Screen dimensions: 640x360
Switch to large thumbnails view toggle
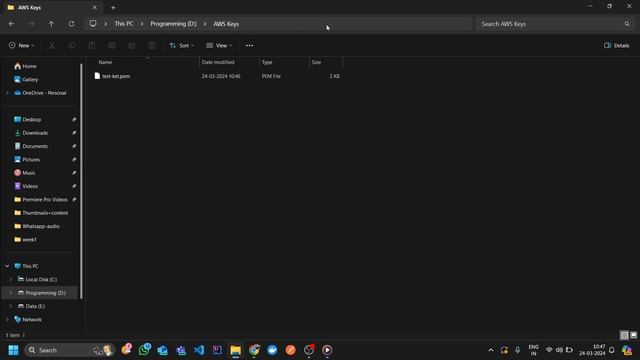633,335
